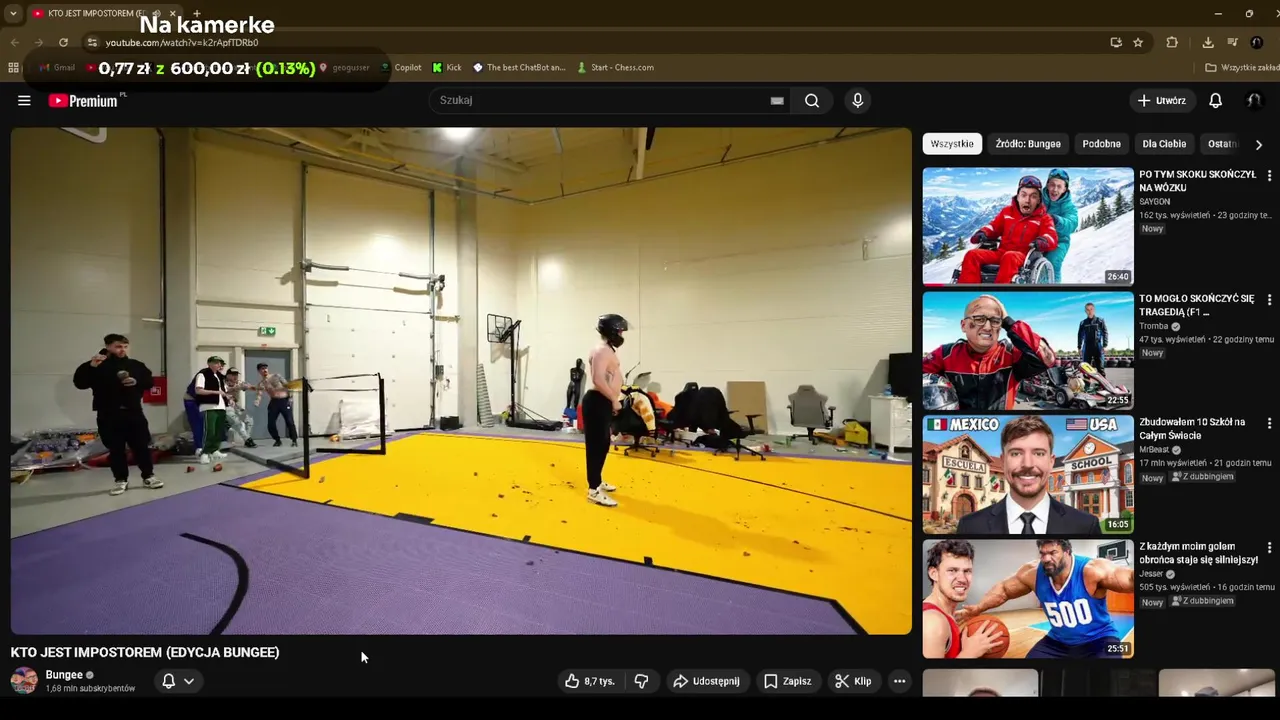Open the on-screen keyboard in search box

(777, 100)
